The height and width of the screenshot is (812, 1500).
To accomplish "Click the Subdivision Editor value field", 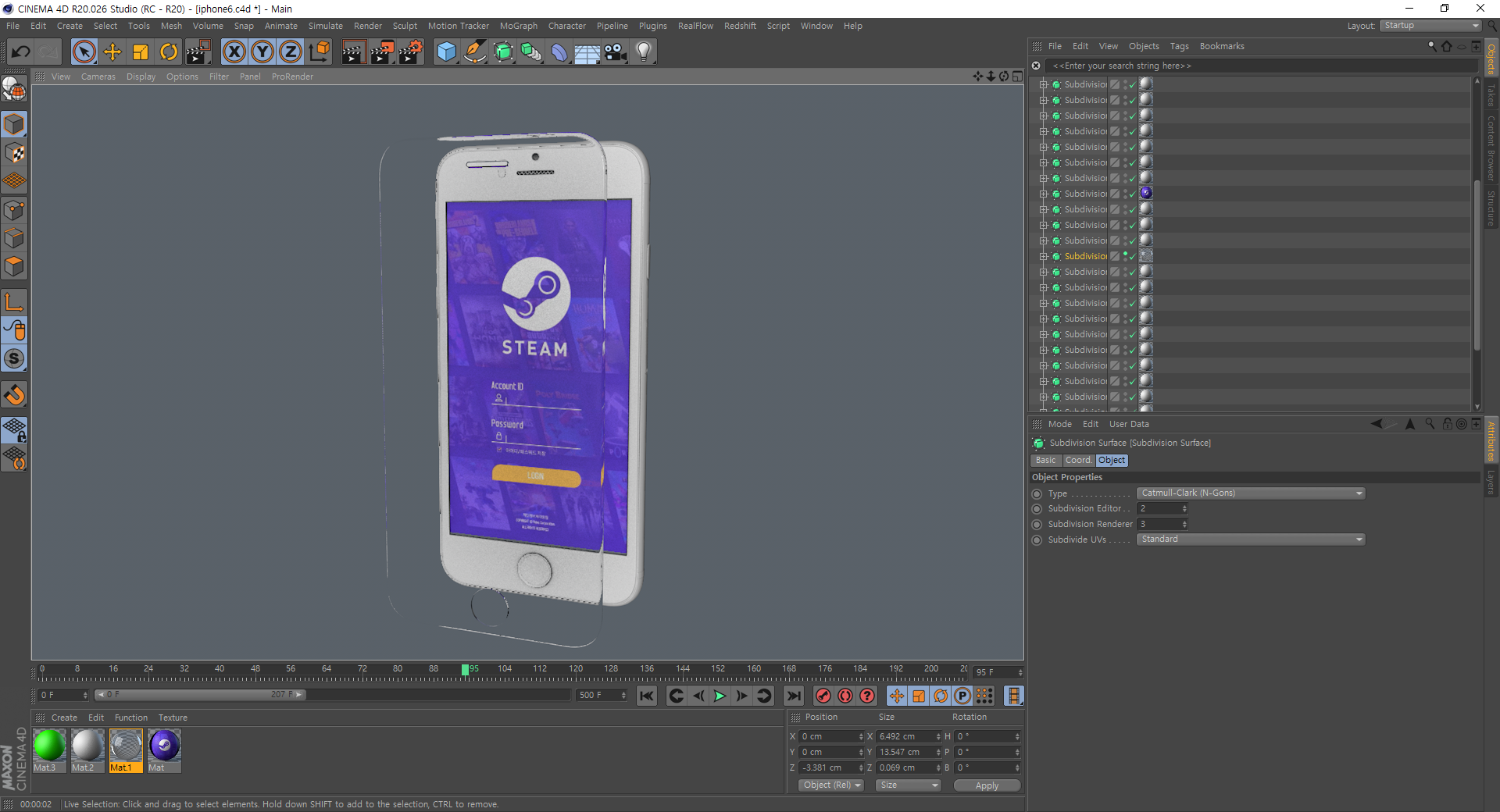I will 1162,508.
